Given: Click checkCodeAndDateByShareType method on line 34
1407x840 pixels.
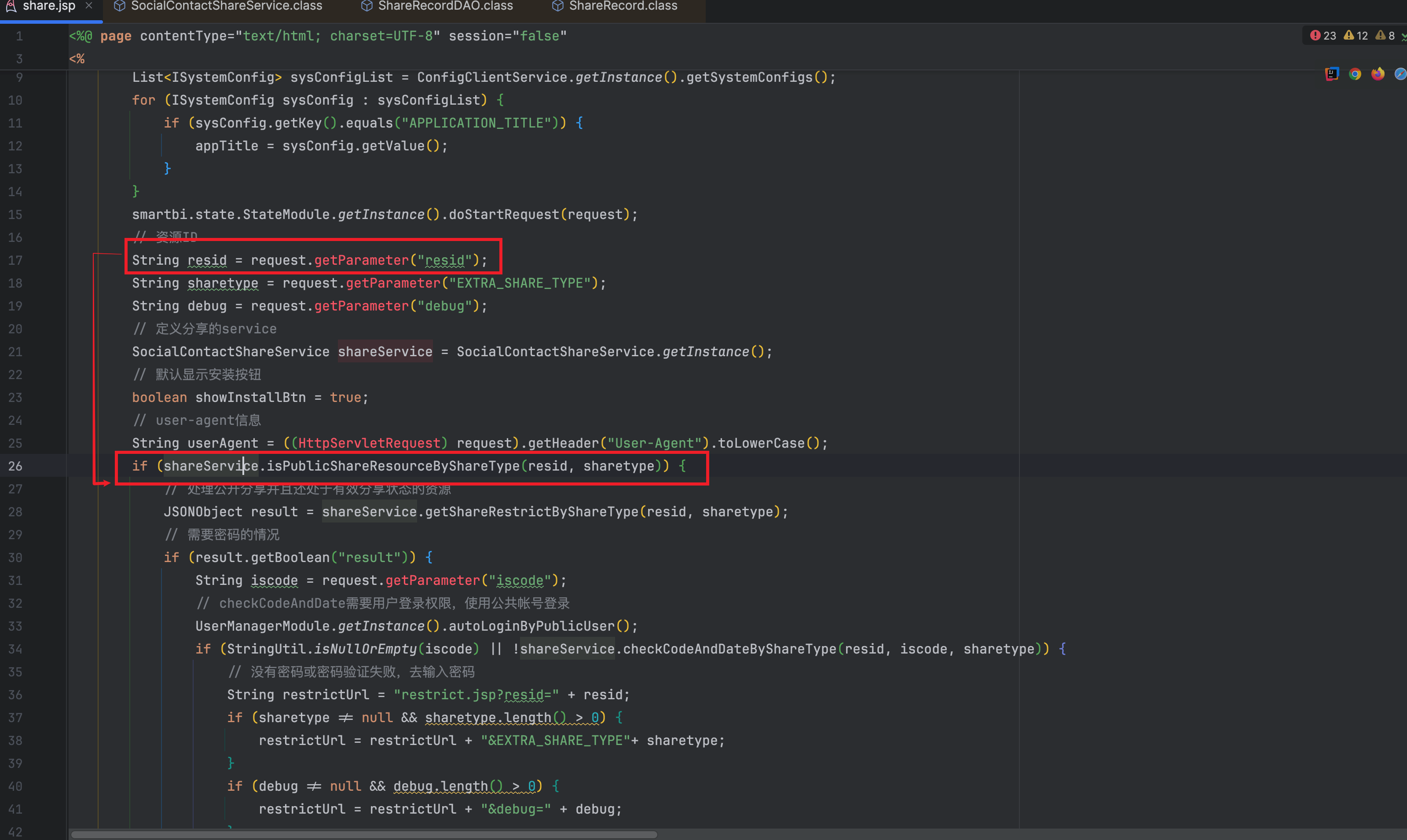Looking at the screenshot, I should pos(729,649).
